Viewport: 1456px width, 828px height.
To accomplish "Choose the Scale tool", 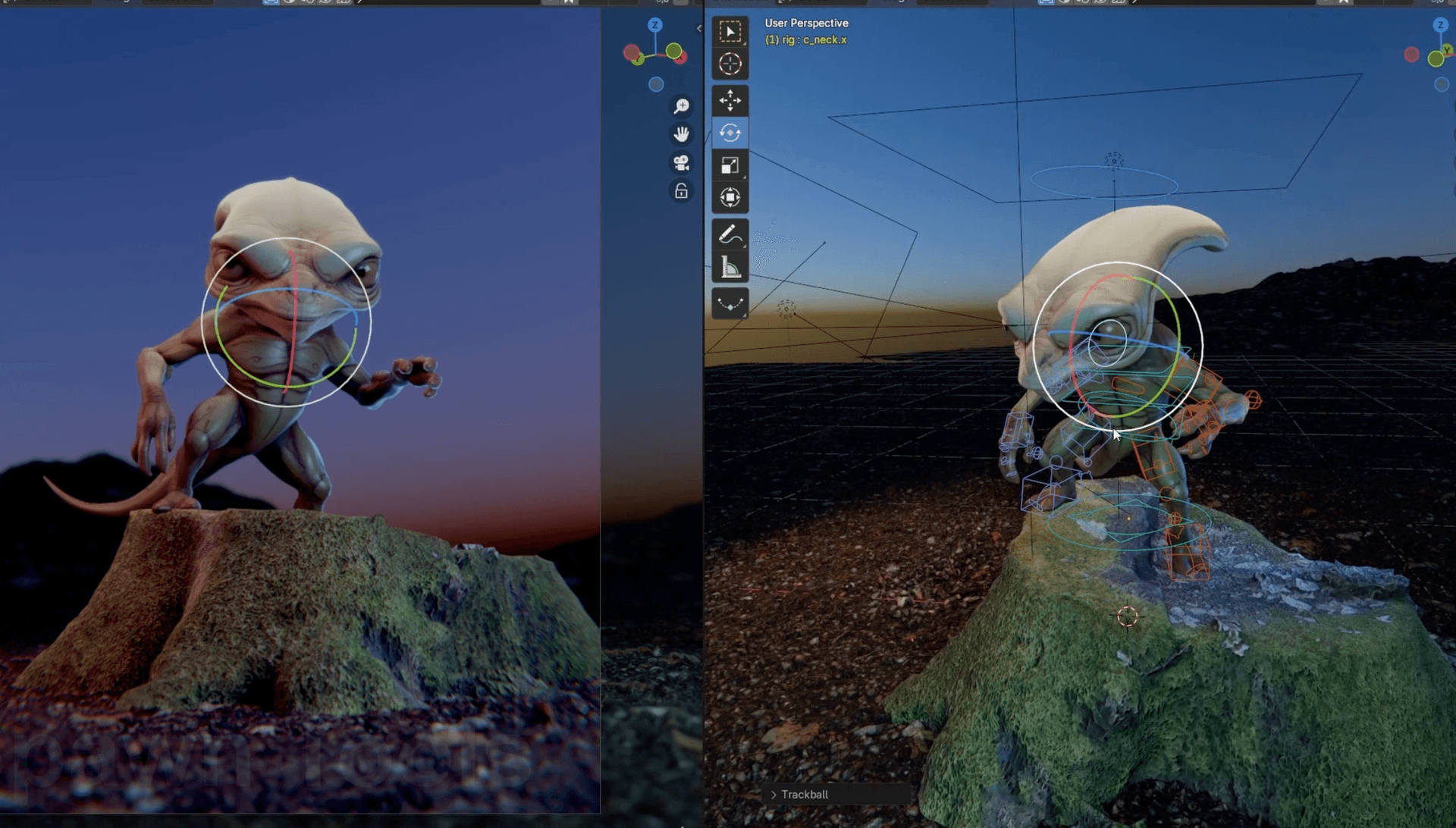I will point(730,165).
